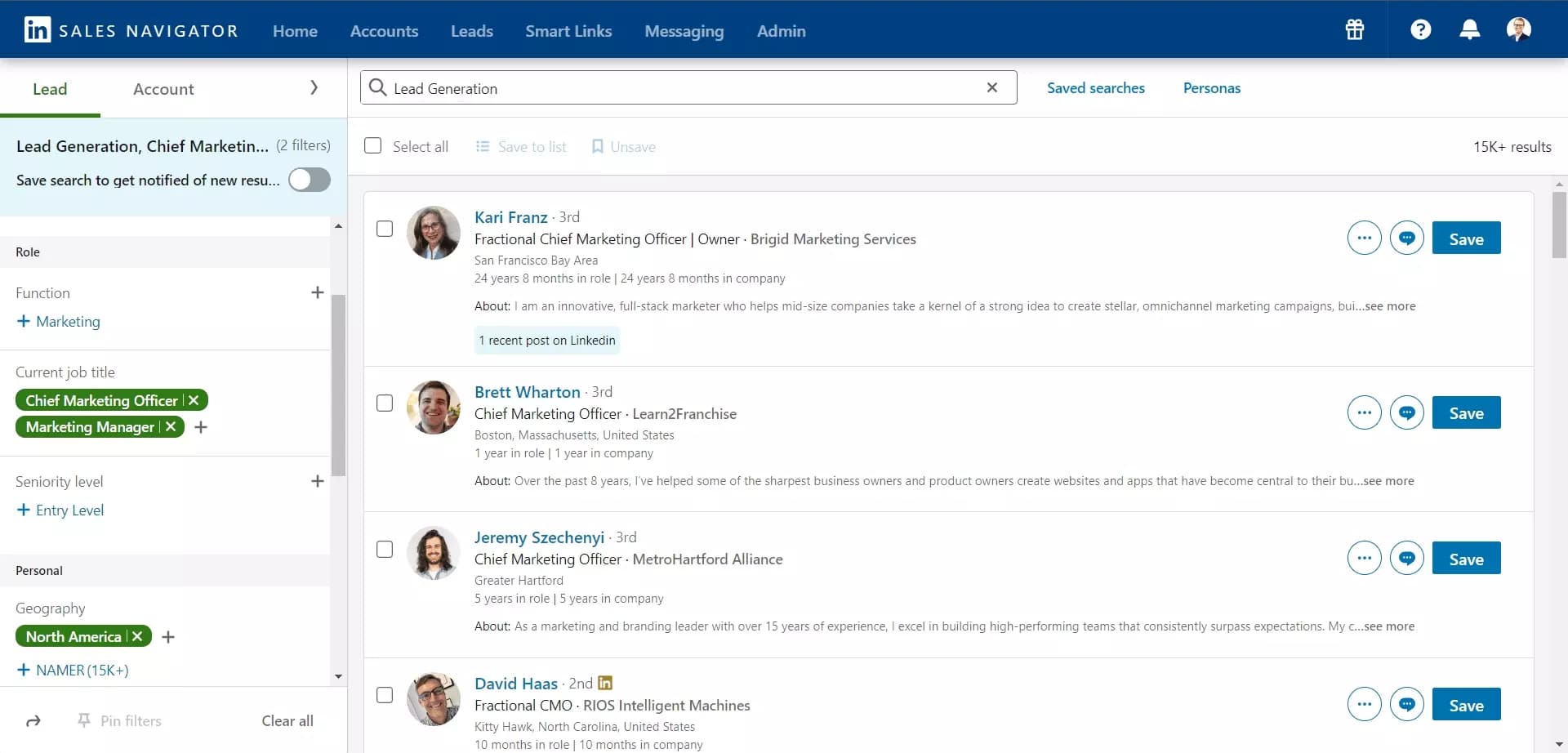Switch to the Saved searches tab
Viewport: 1568px width, 753px height.
1095,87
